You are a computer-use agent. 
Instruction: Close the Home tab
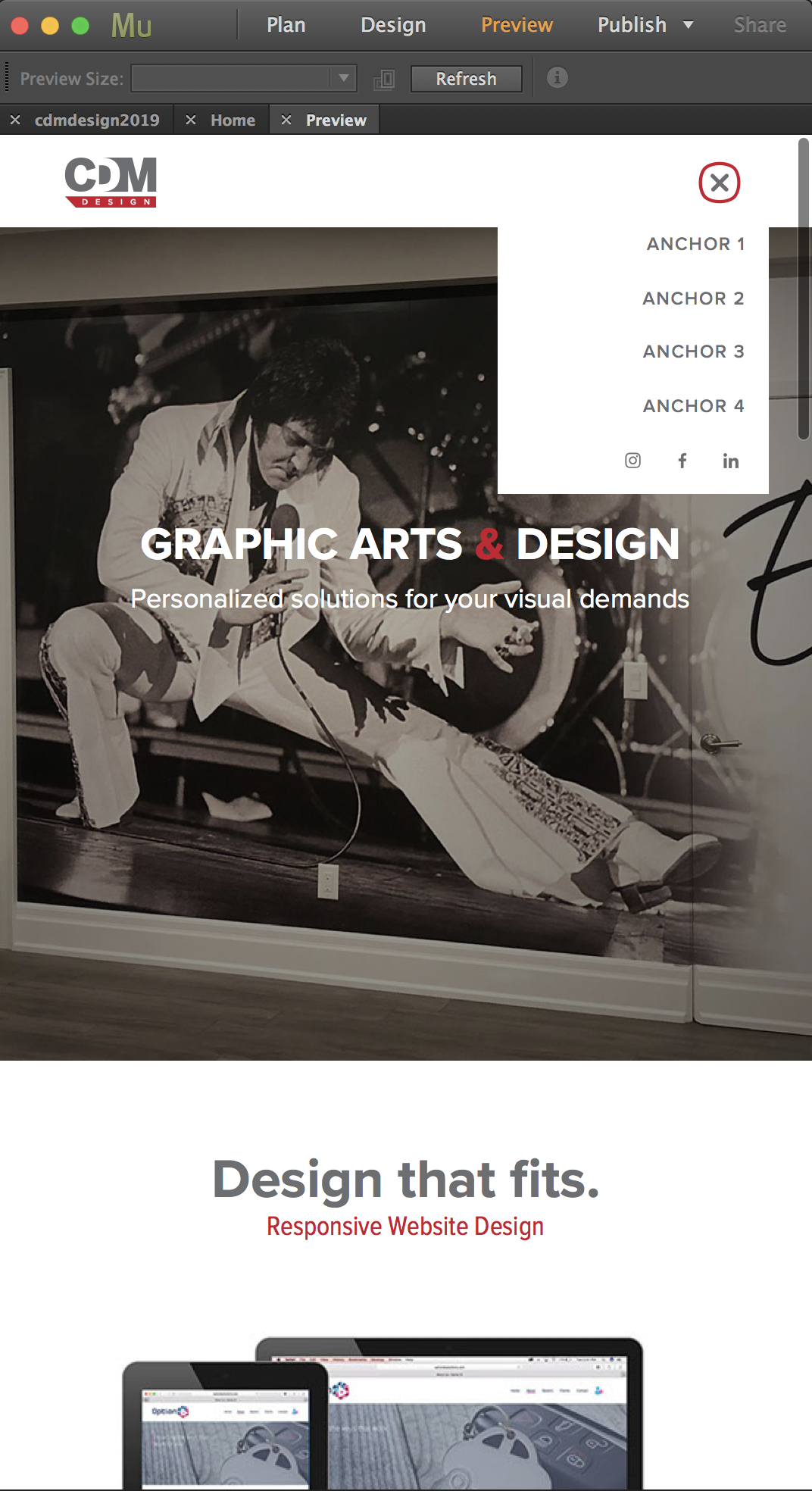coord(191,120)
